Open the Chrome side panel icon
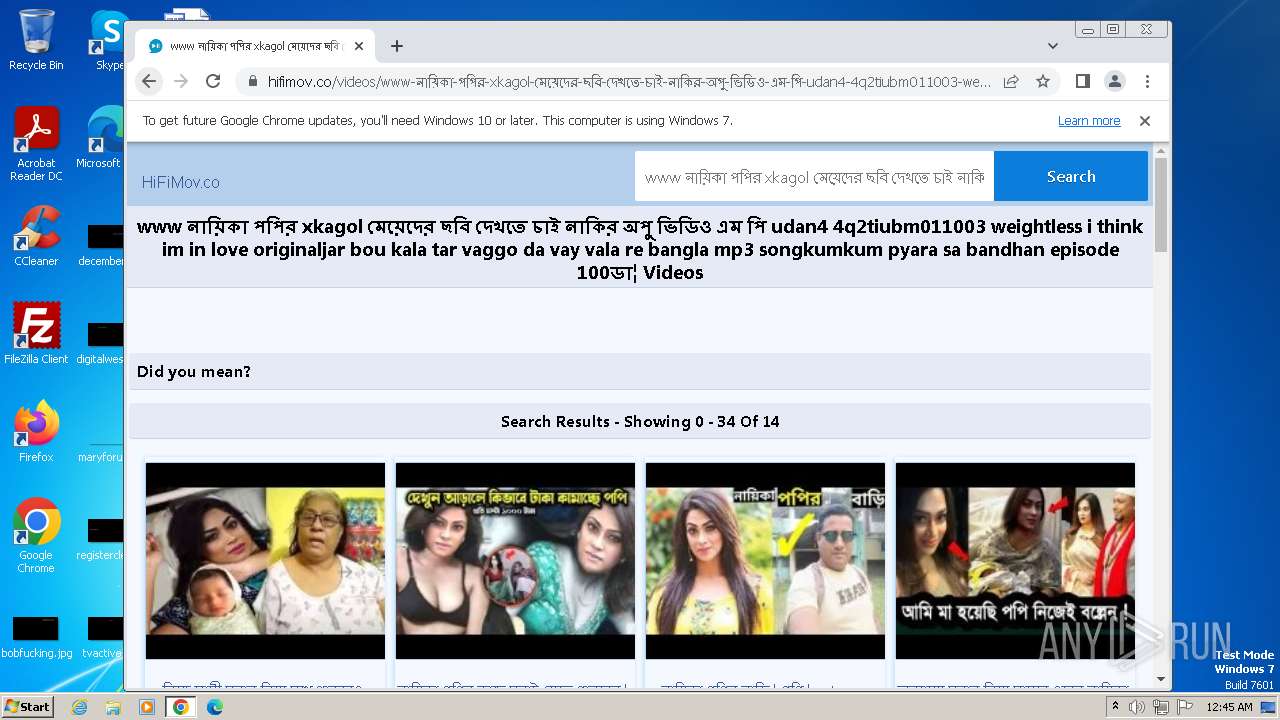 click(x=1083, y=81)
